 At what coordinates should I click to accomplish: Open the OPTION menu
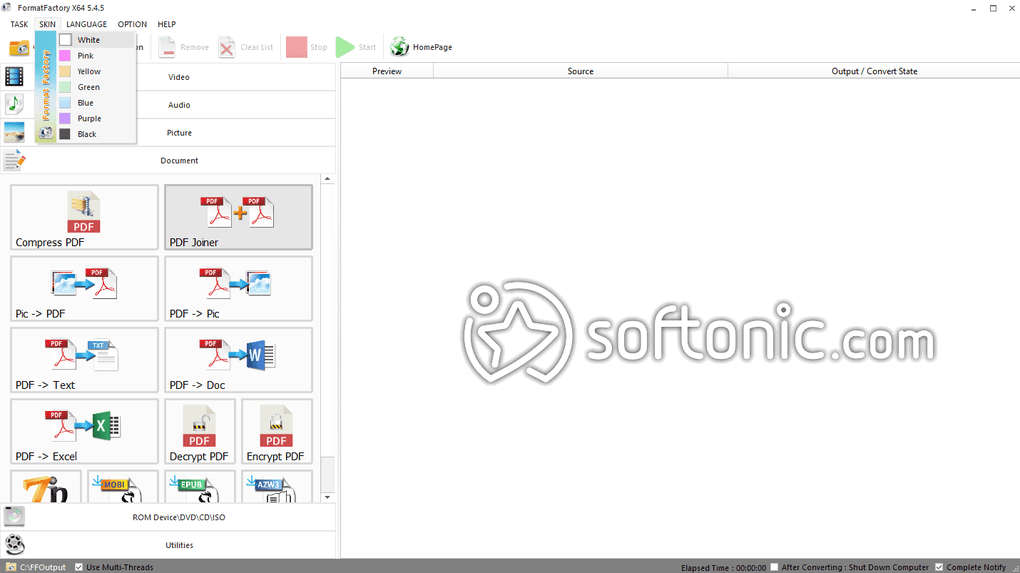pos(132,24)
